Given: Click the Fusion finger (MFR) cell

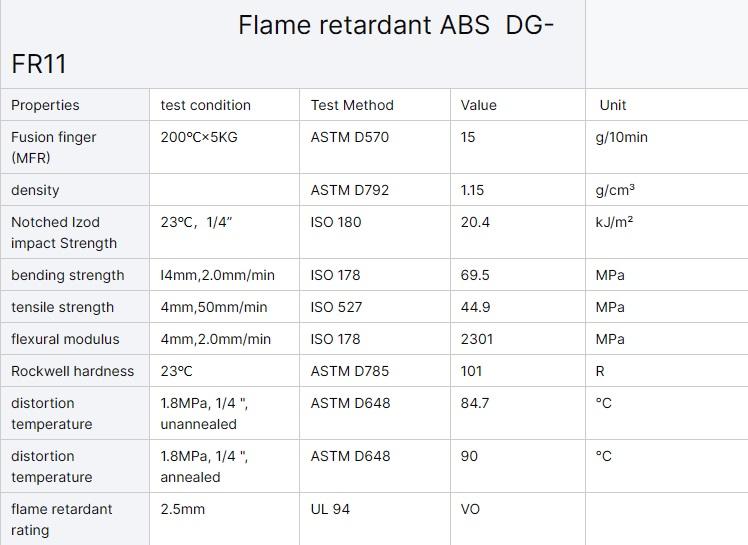Looking at the screenshot, I should [x=54, y=147].
